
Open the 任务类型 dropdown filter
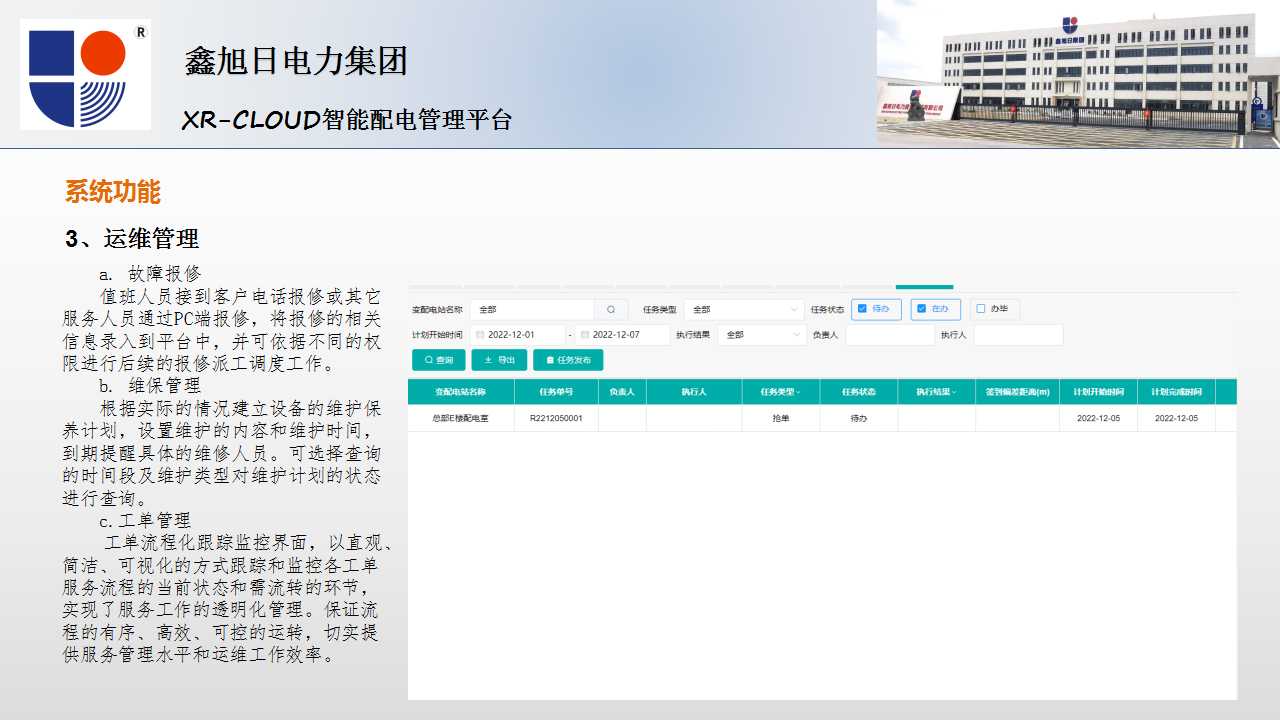pyautogui.click(x=744, y=310)
